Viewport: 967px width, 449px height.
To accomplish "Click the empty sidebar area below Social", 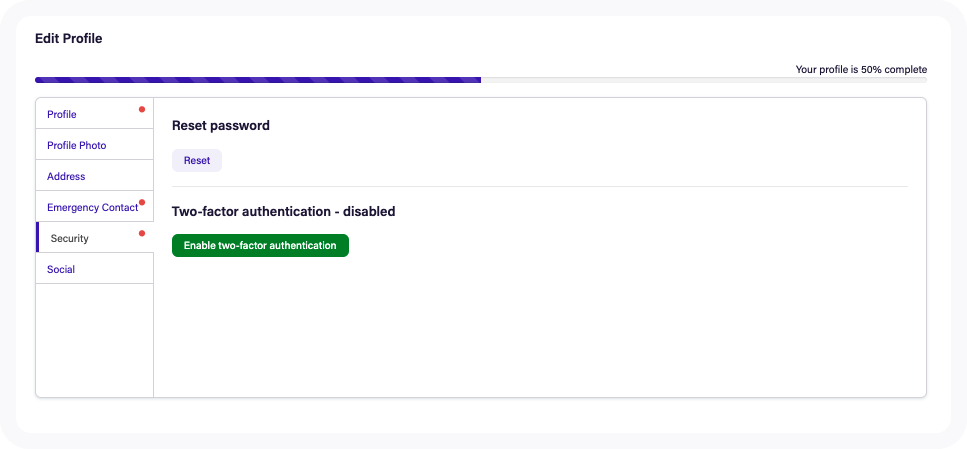I will [94, 340].
